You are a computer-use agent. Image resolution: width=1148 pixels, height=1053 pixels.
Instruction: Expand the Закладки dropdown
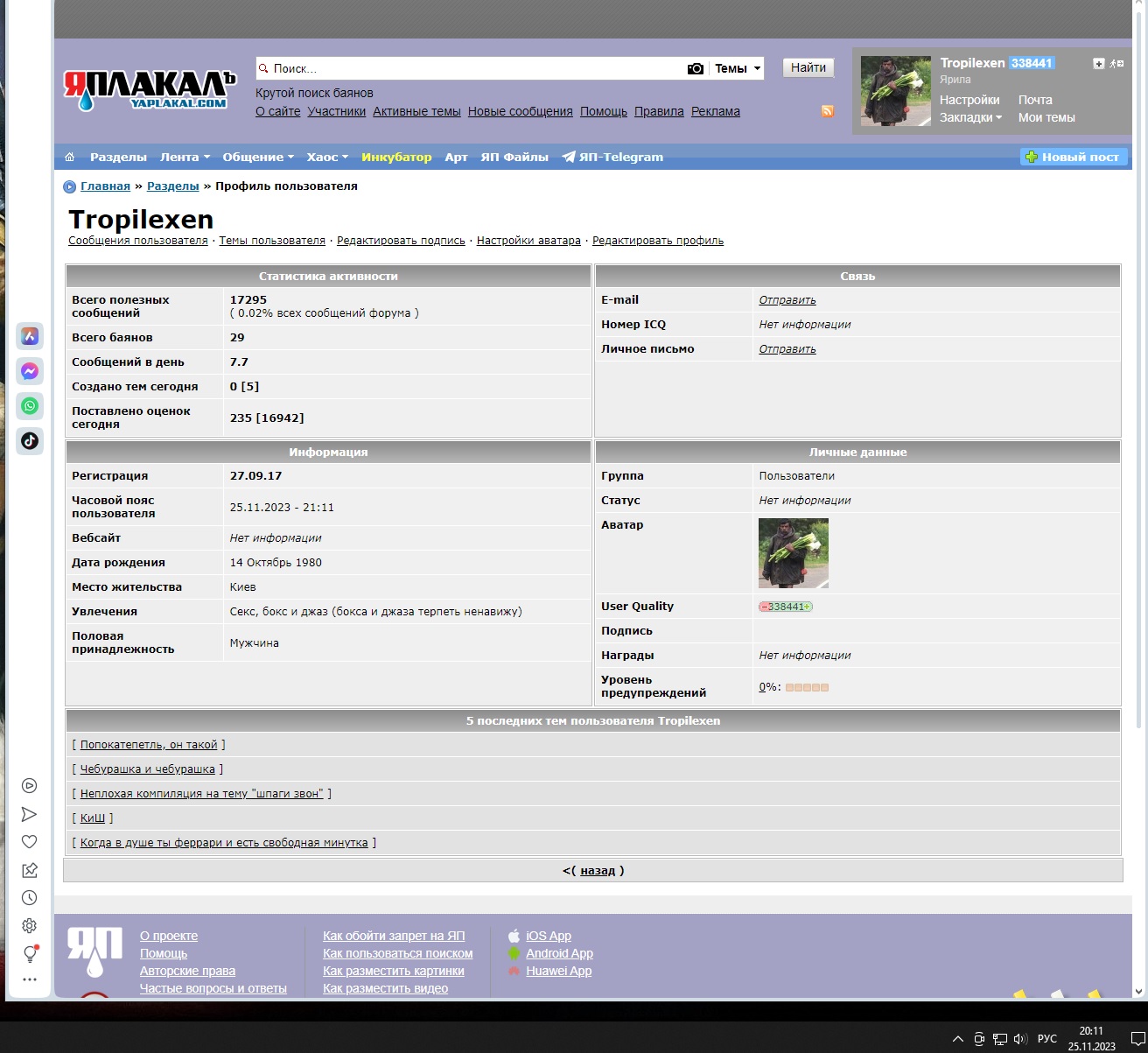point(970,117)
